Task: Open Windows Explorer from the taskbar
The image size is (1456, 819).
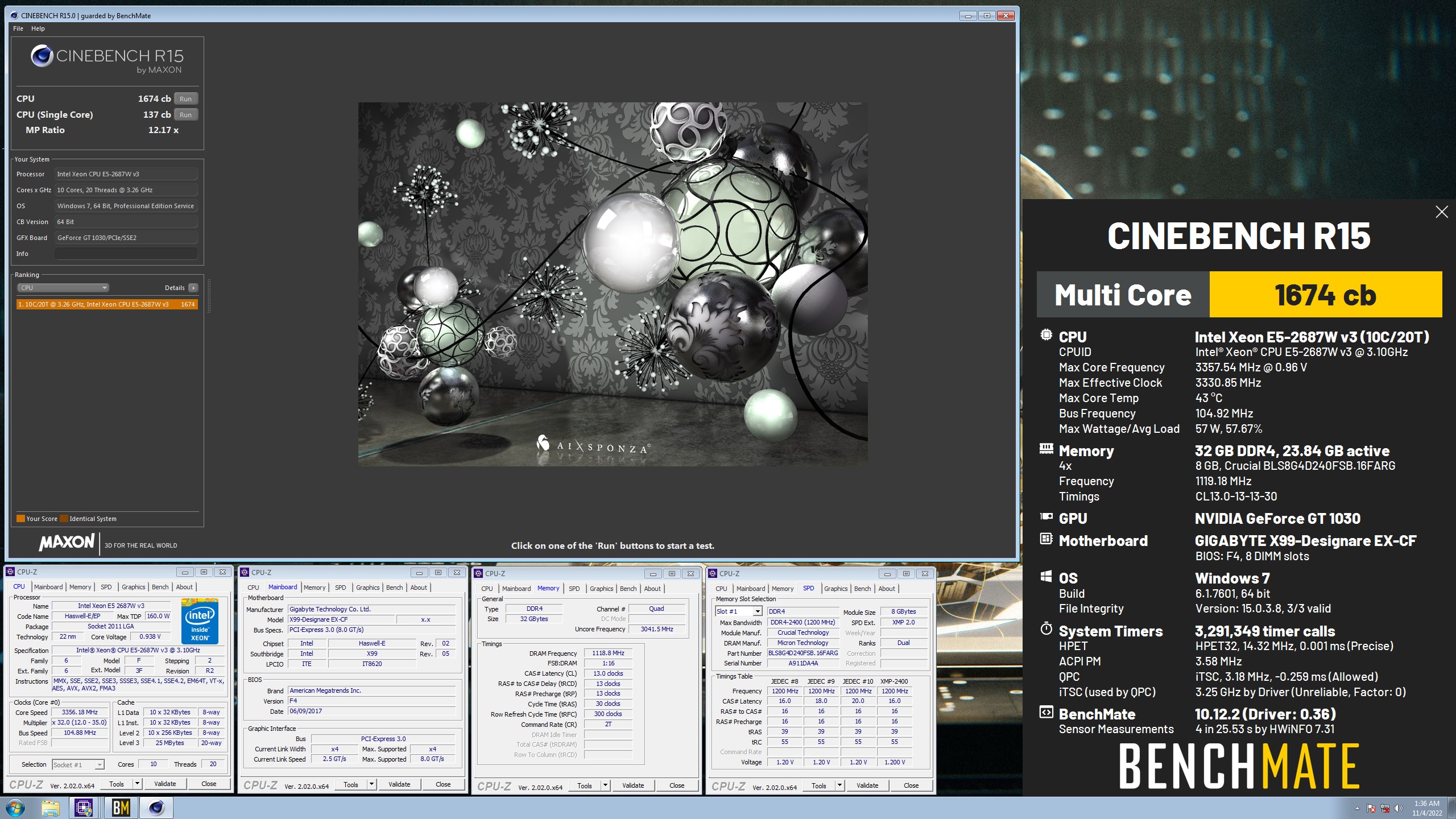Action: pos(51,808)
